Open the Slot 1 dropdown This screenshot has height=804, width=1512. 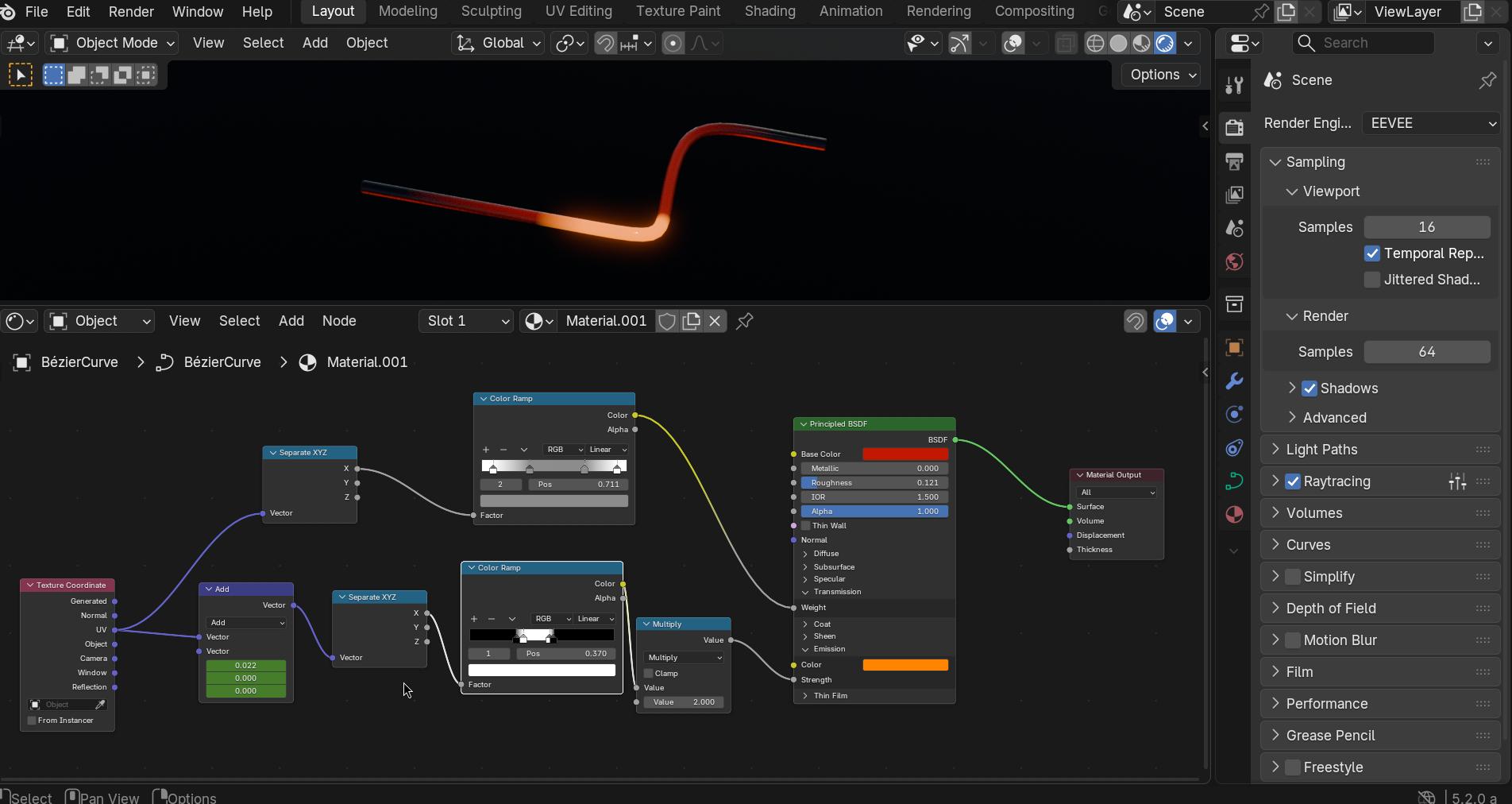(x=465, y=321)
